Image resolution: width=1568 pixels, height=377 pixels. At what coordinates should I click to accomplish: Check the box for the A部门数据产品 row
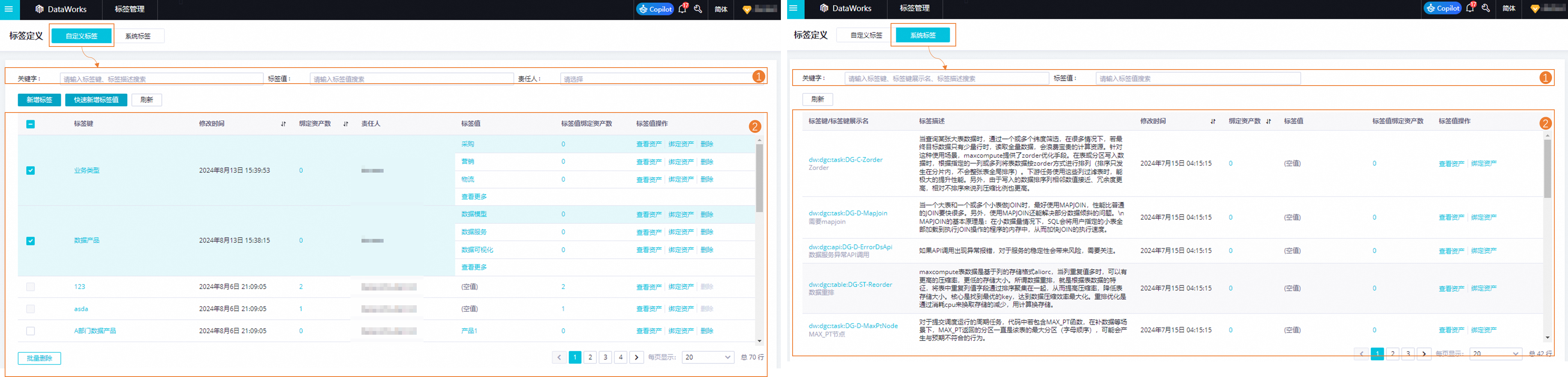coord(30,331)
